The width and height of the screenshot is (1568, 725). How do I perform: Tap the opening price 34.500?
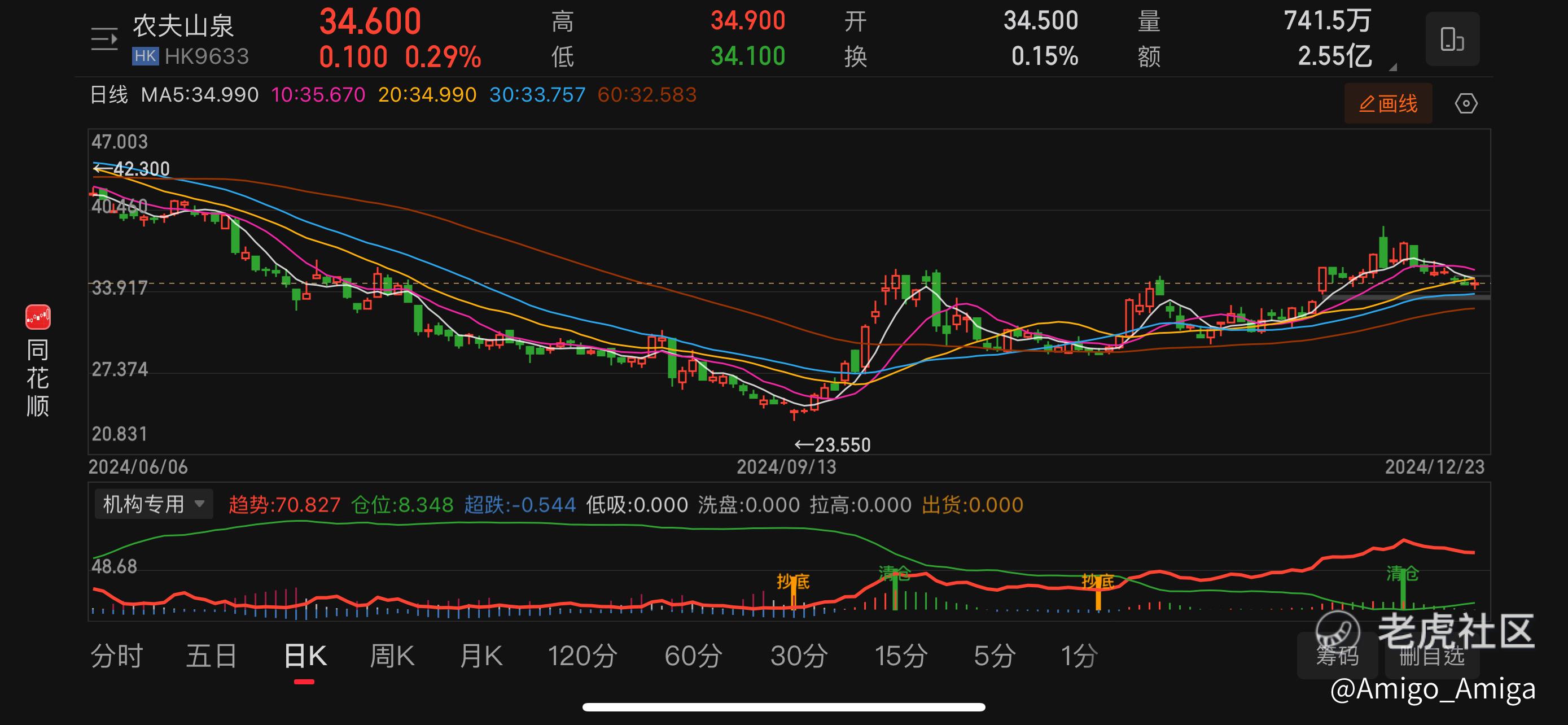(x=1041, y=21)
